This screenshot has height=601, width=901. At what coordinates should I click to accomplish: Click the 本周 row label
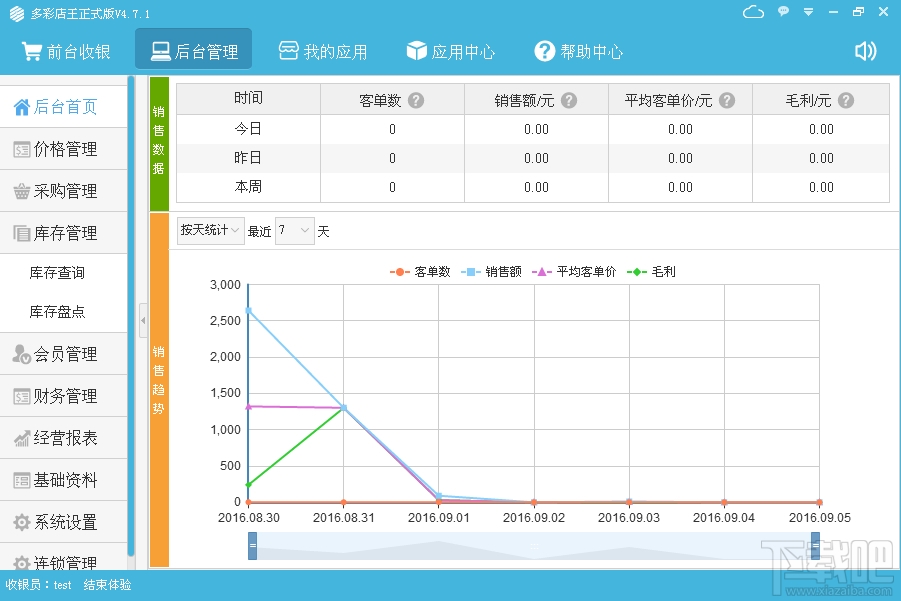(x=248, y=187)
